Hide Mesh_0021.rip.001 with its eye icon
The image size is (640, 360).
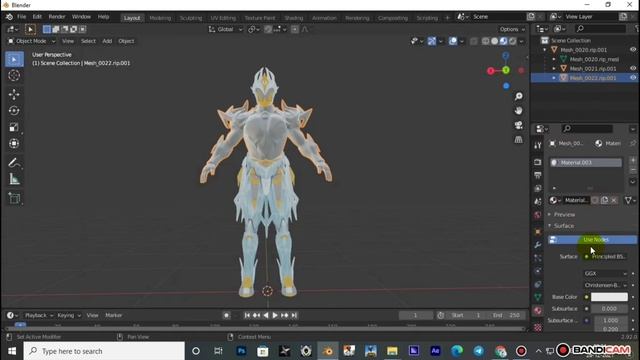[633, 68]
